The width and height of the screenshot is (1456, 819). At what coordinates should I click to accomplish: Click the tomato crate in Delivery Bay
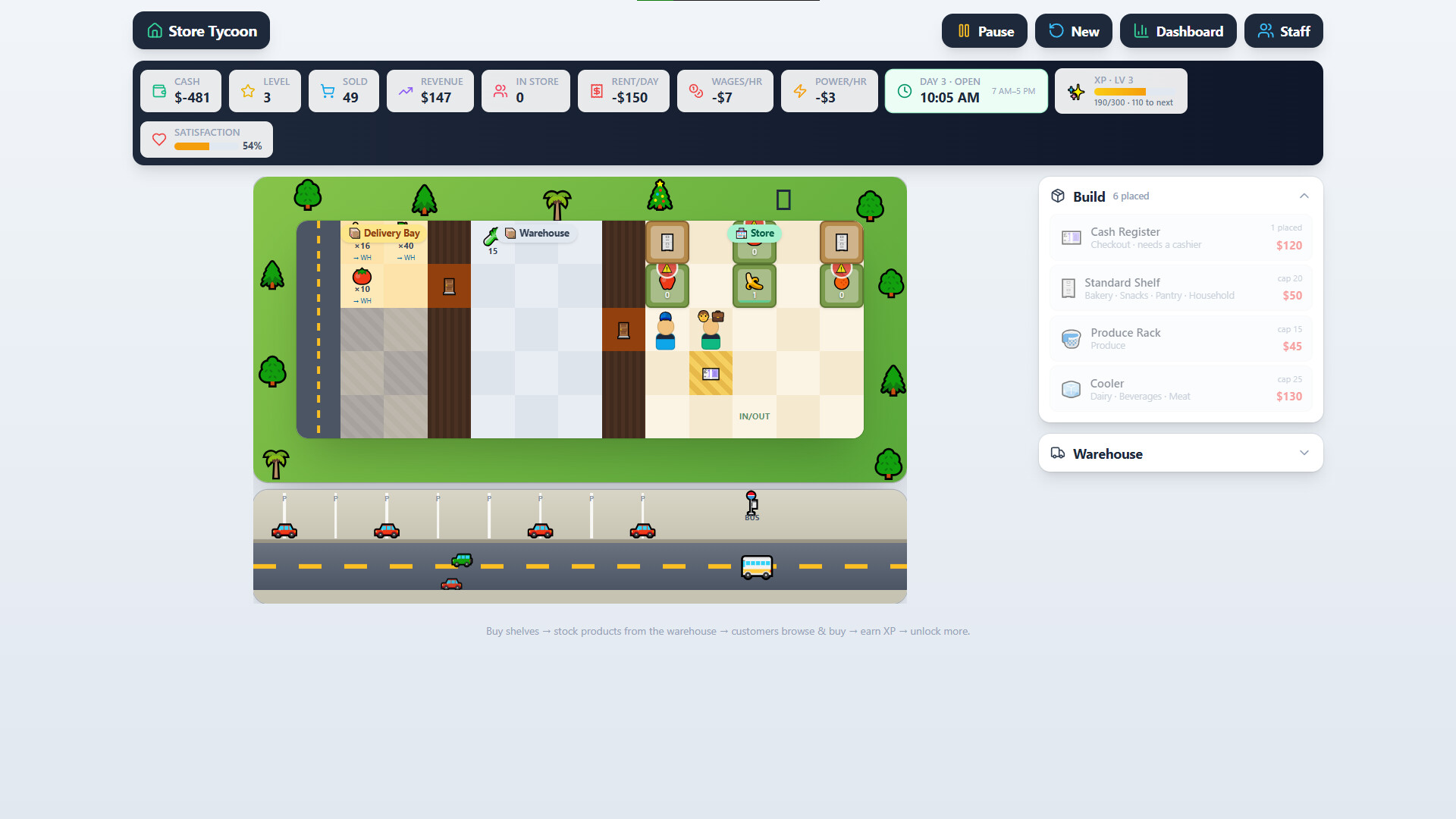pyautogui.click(x=362, y=285)
